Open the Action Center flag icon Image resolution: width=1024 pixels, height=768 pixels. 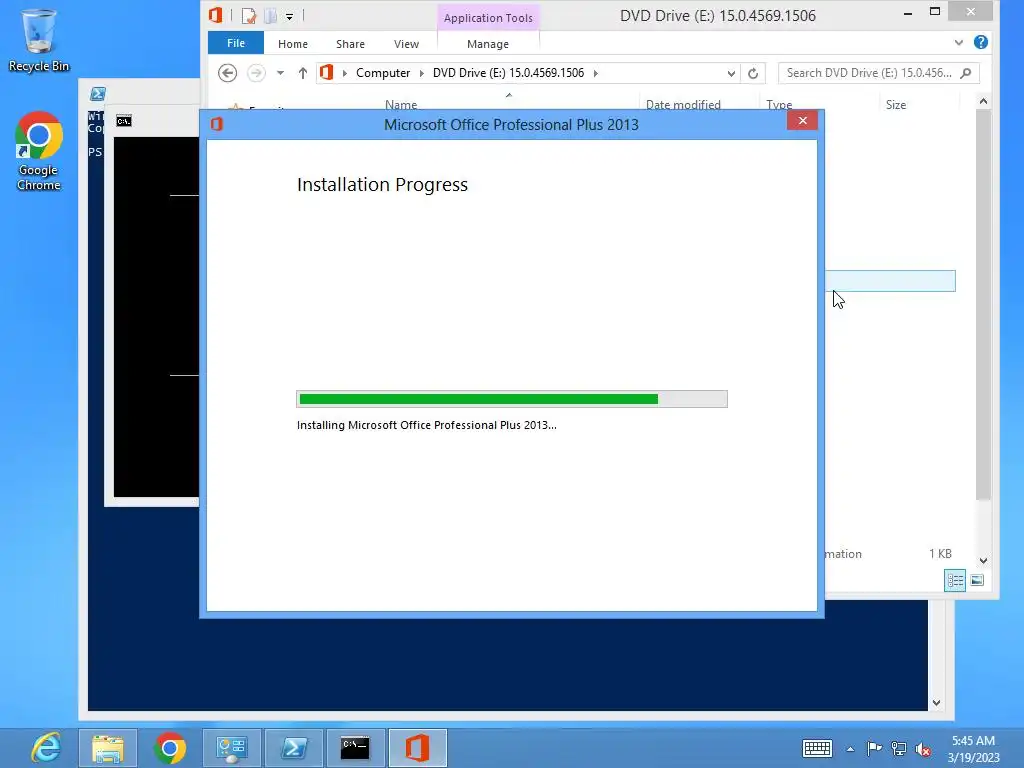tap(874, 748)
